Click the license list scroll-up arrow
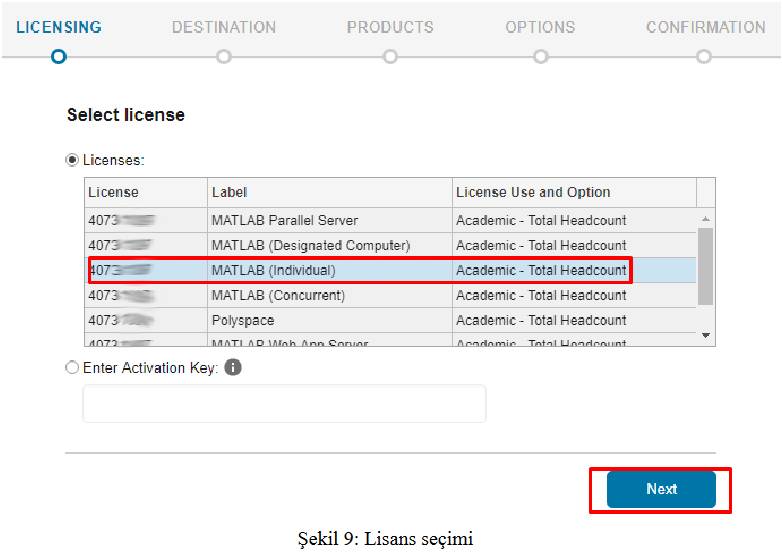Viewport: 782px width, 558px height. (x=706, y=219)
